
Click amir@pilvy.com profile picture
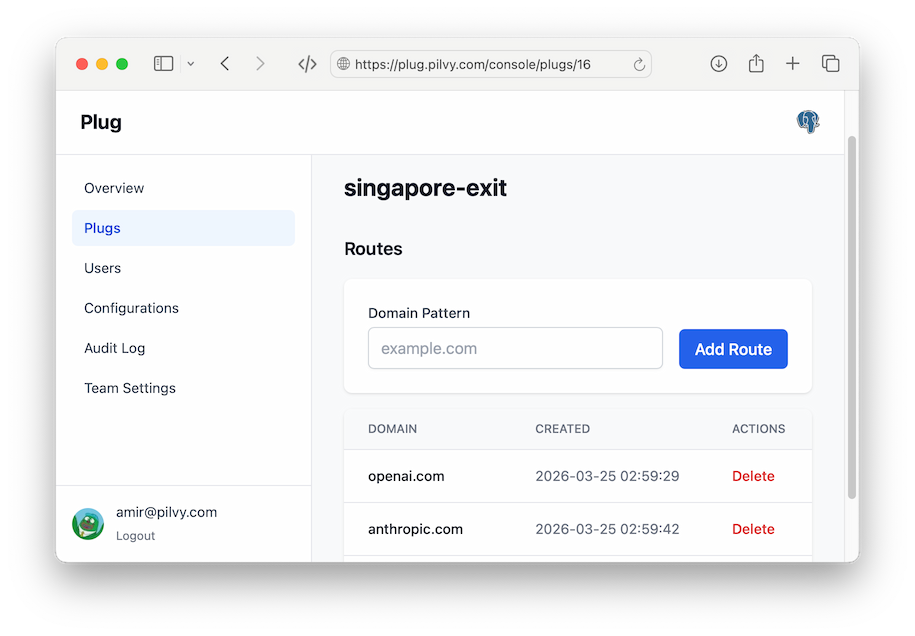pos(88,523)
